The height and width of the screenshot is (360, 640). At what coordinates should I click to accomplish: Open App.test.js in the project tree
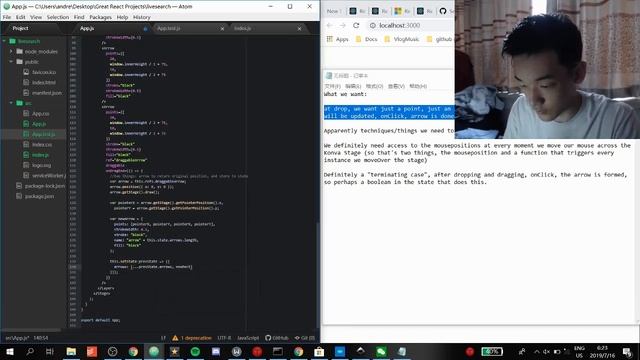pyautogui.click(x=43, y=134)
